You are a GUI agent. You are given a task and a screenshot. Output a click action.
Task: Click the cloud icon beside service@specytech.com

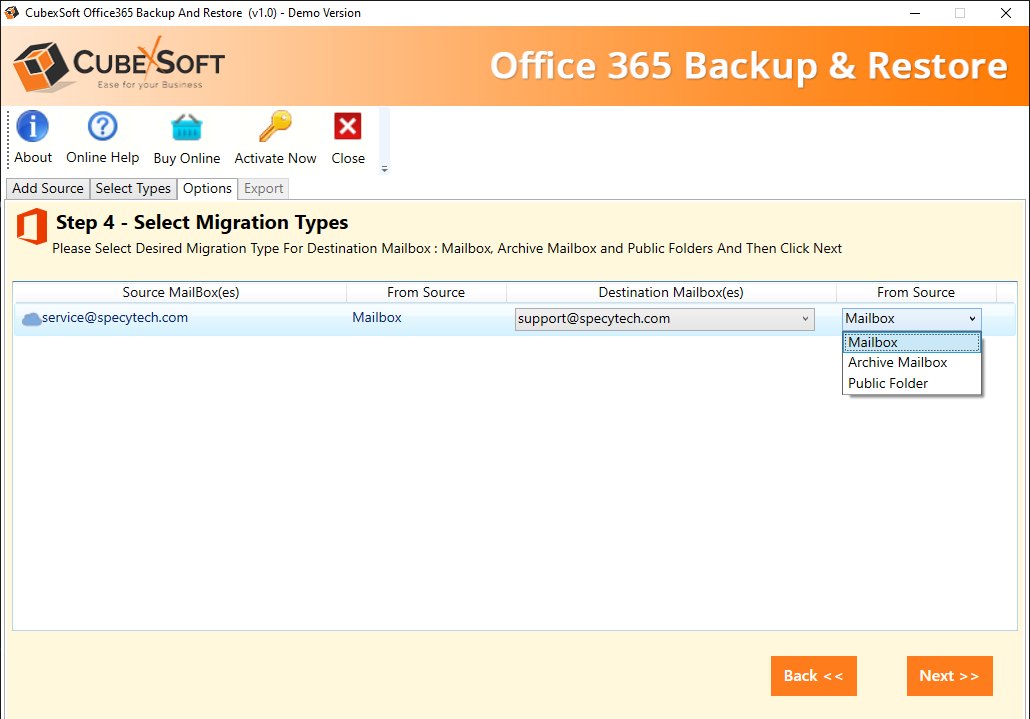(x=31, y=319)
